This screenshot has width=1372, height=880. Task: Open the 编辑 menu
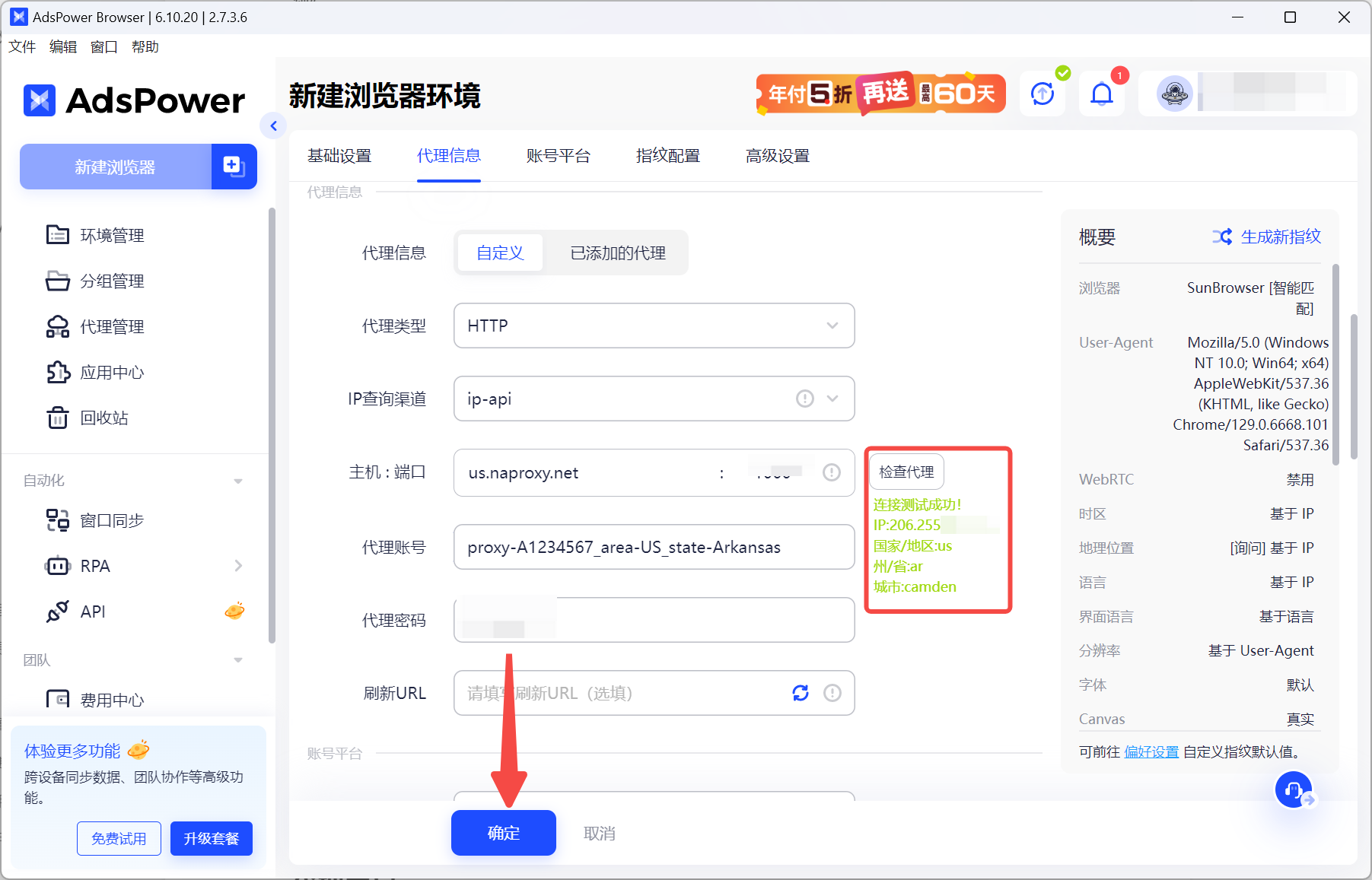tap(63, 47)
